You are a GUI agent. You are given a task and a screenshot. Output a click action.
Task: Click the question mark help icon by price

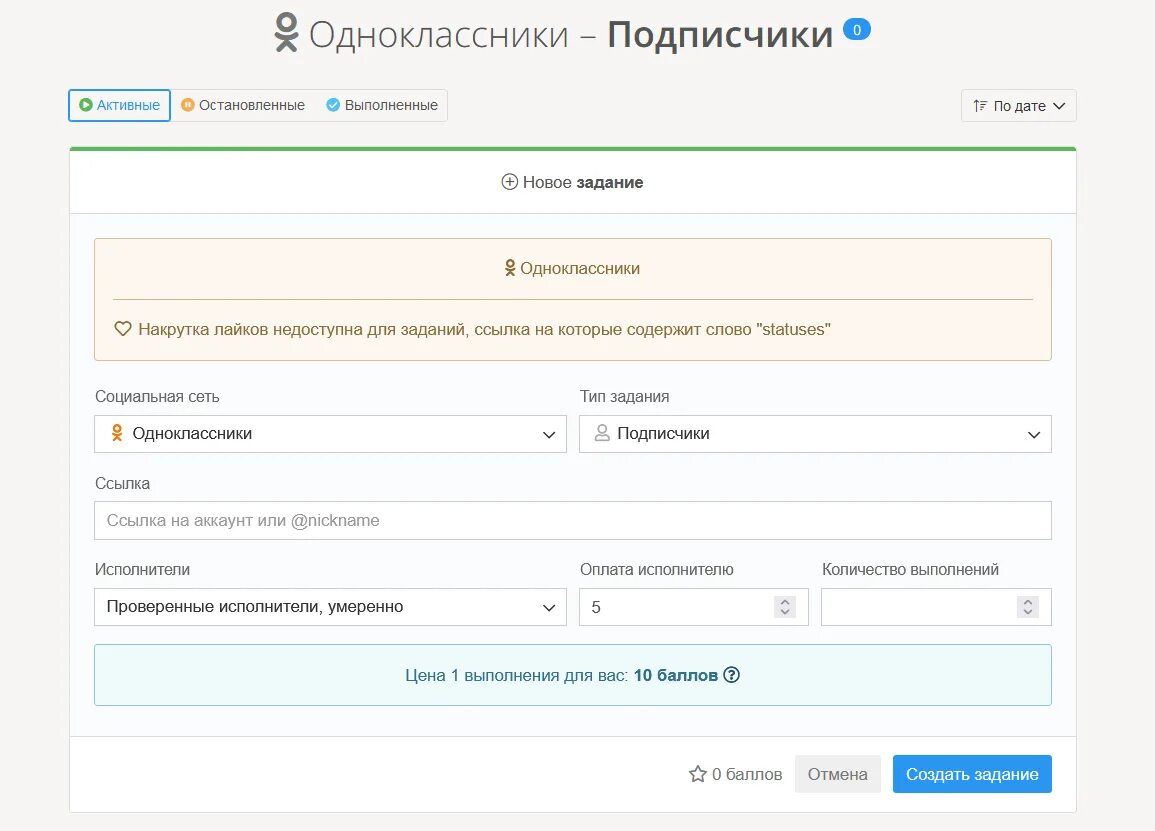(x=731, y=675)
